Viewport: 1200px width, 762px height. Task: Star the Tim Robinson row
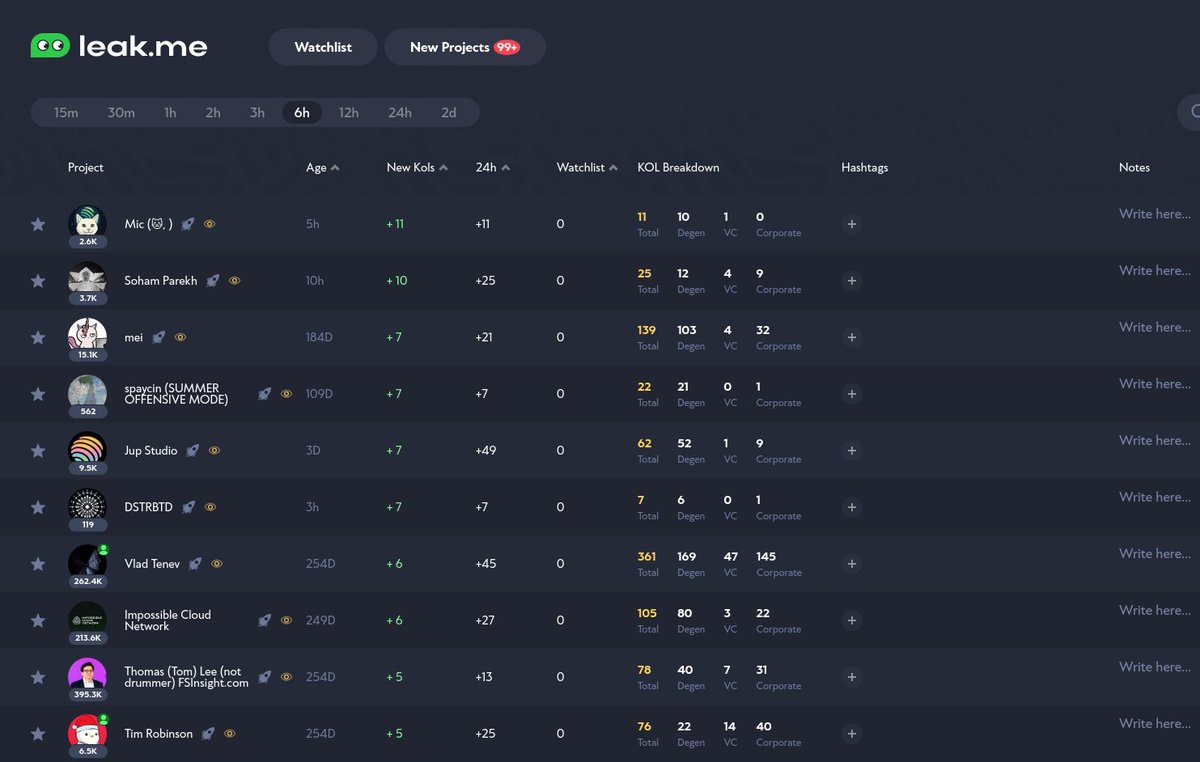click(38, 734)
